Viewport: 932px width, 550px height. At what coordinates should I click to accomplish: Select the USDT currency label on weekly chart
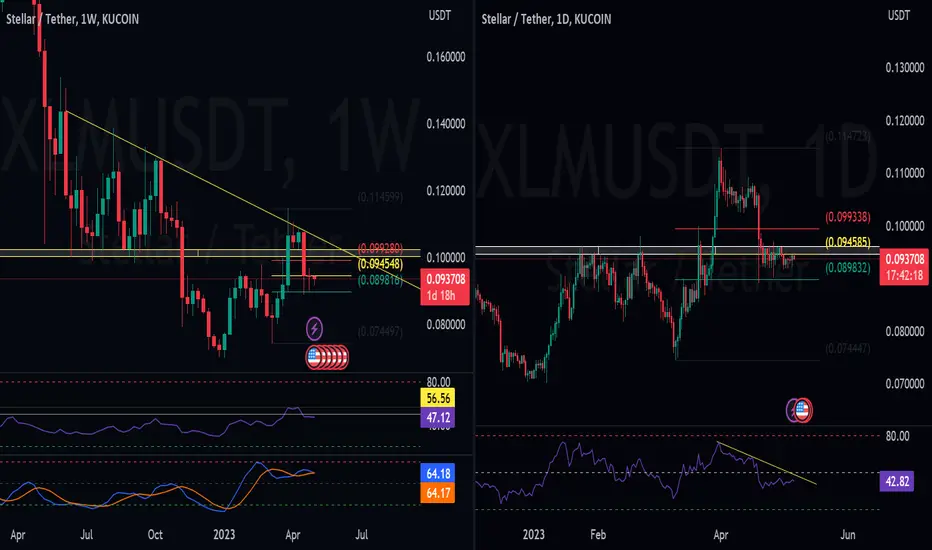click(x=440, y=15)
